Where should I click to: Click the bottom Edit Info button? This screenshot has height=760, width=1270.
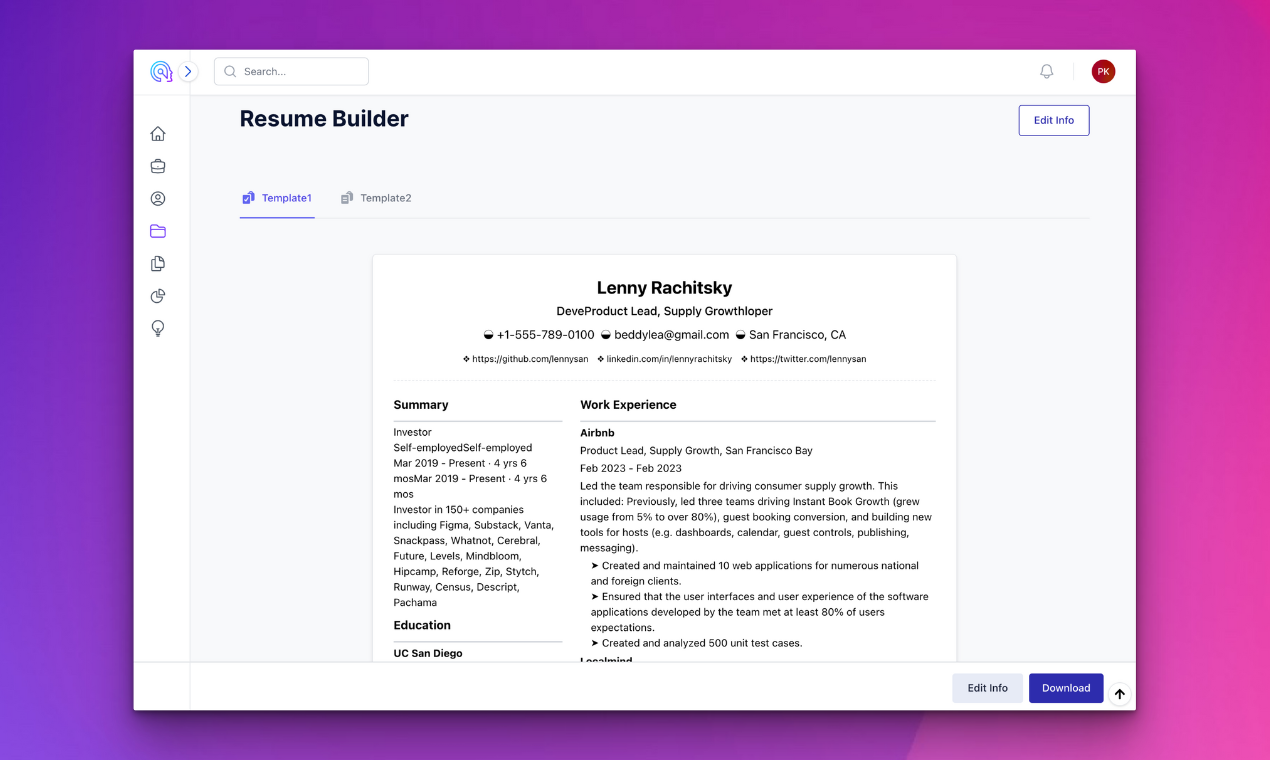click(987, 688)
